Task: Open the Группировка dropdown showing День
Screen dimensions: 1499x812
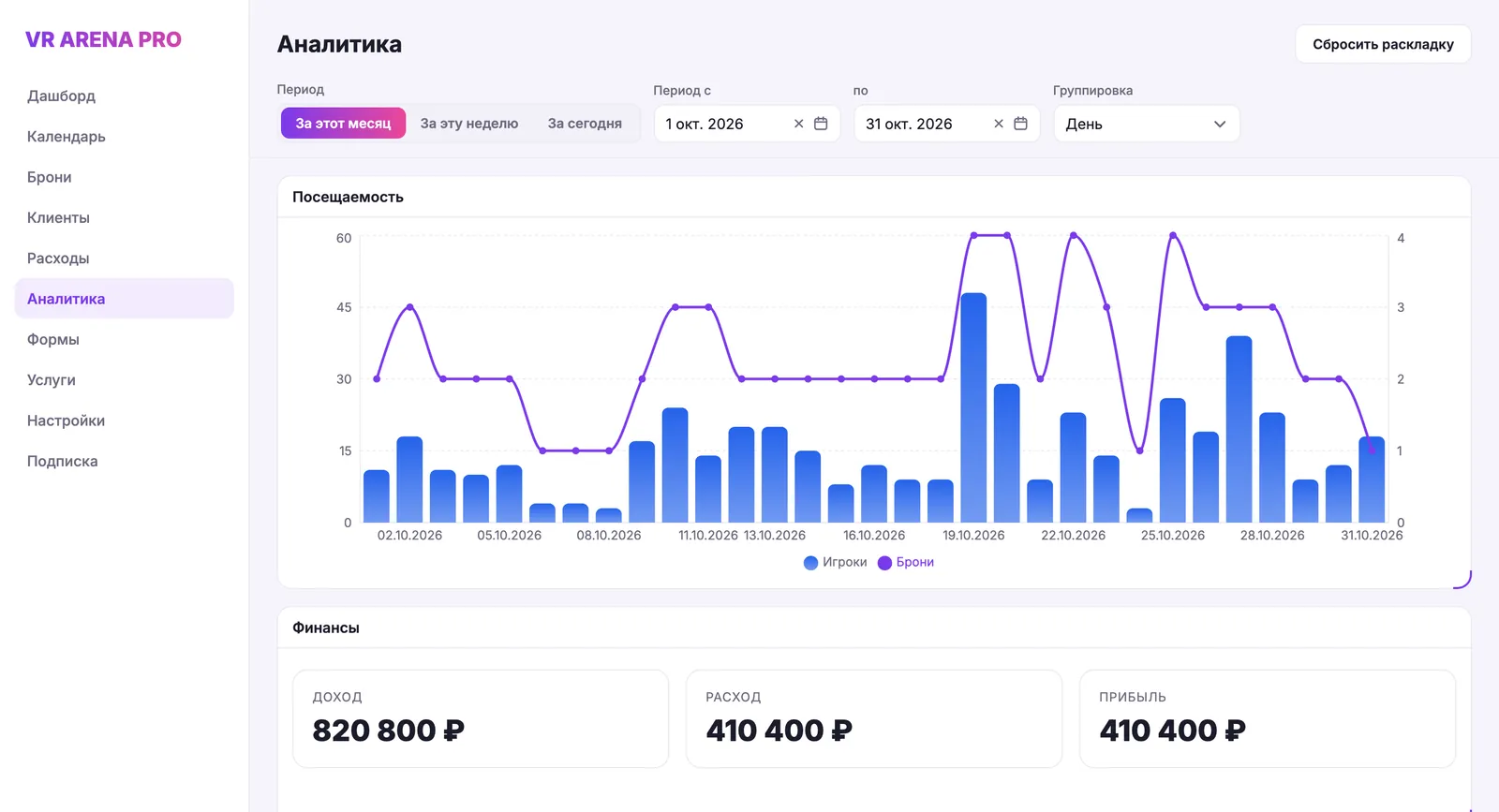Action: (1147, 124)
